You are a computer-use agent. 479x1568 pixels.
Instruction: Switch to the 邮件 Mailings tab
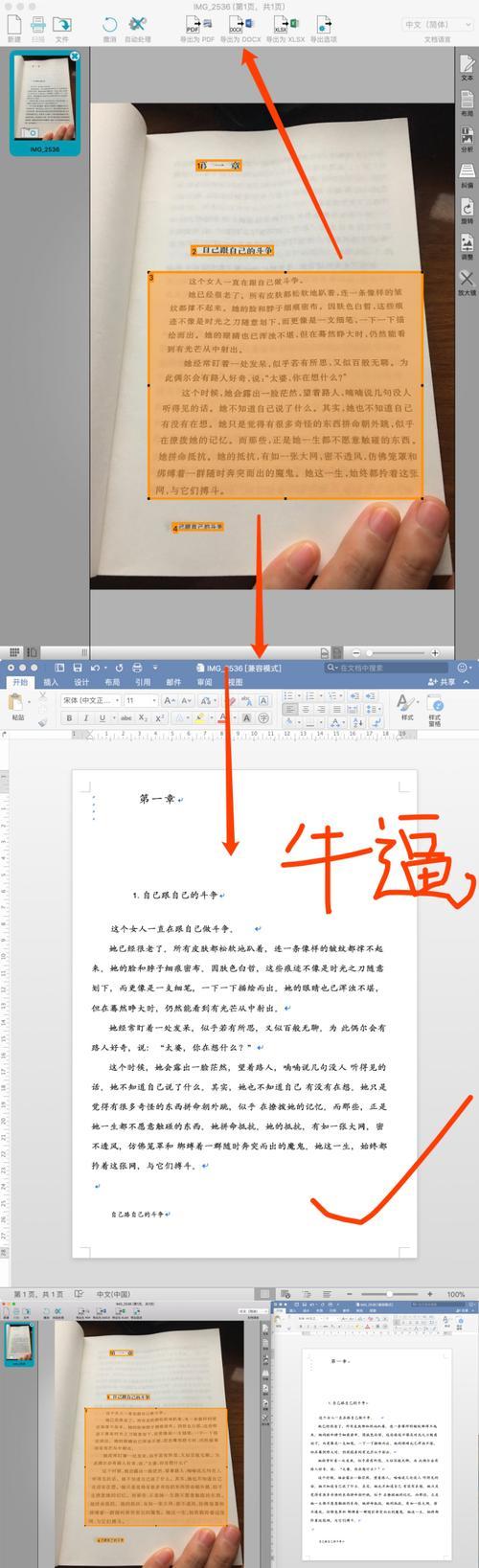[x=173, y=682]
